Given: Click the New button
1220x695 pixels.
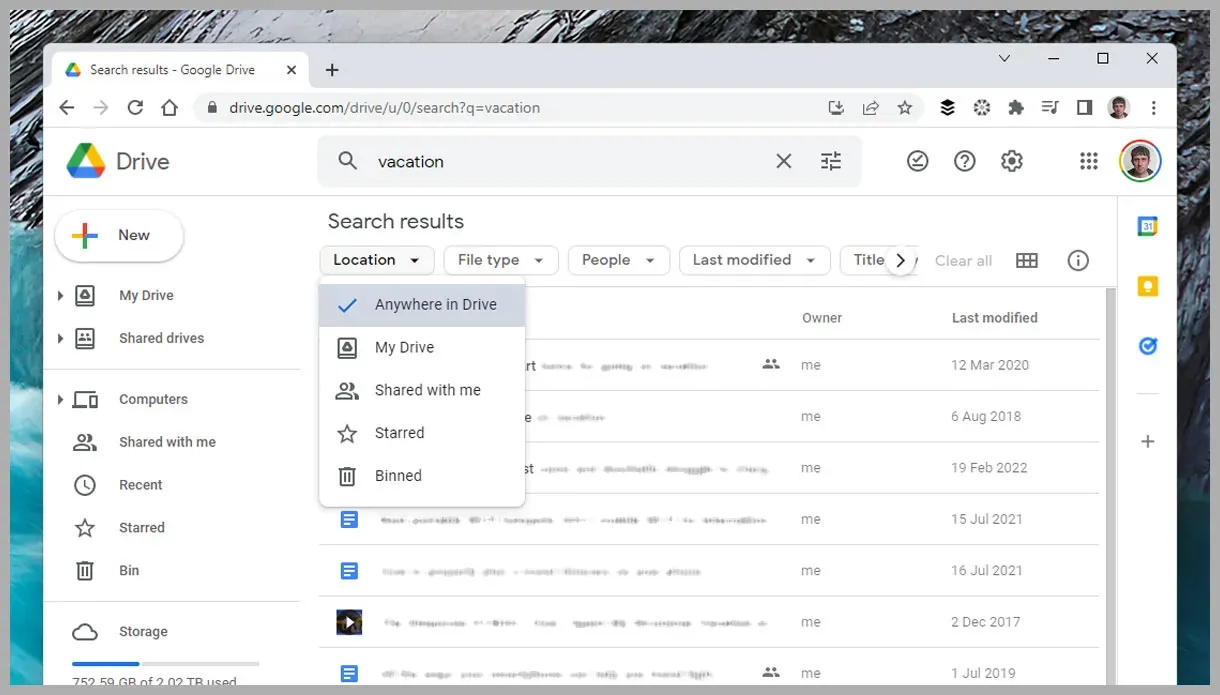Looking at the screenshot, I should (x=119, y=235).
